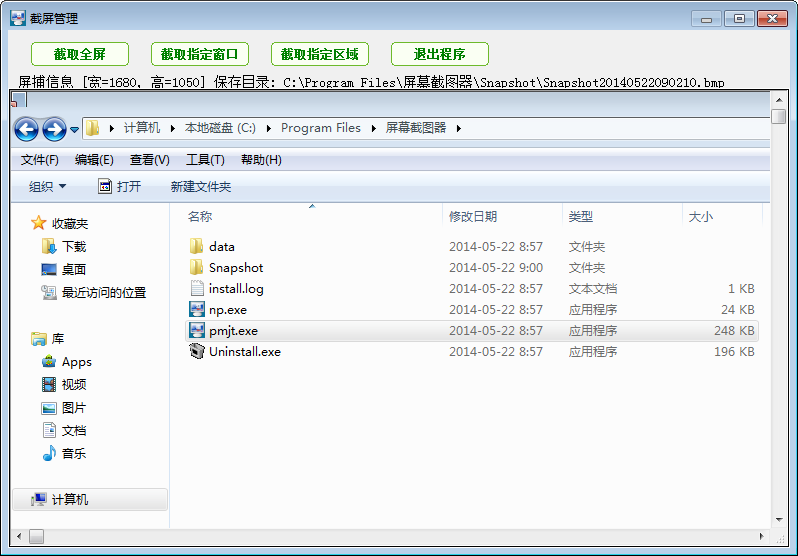This screenshot has width=798, height=556.
Task: Expand the arrow after 本地磁盘 (C:)
Action: [x=269, y=128]
